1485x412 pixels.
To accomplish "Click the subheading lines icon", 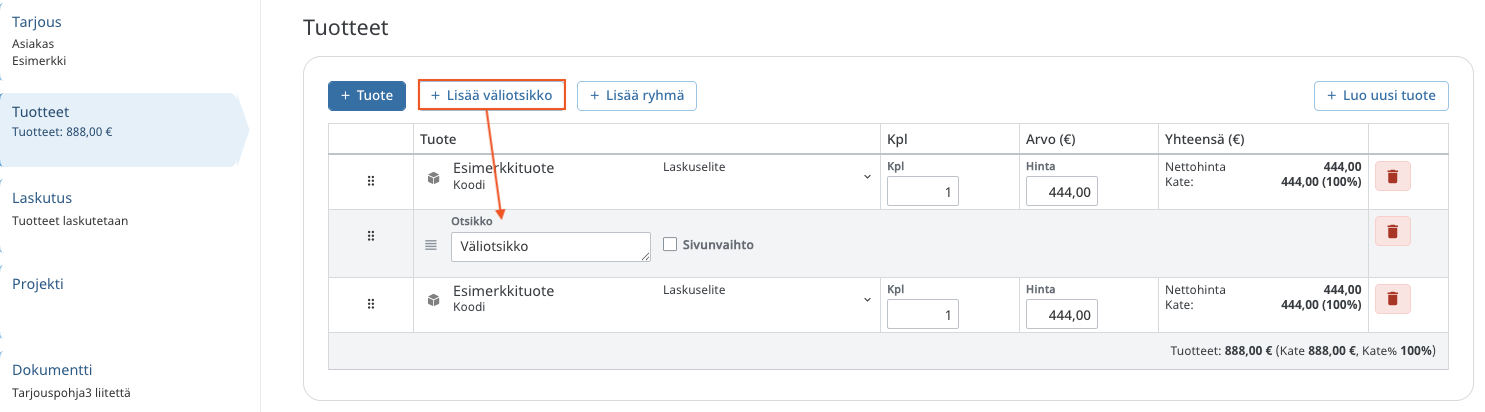I will coord(431,244).
